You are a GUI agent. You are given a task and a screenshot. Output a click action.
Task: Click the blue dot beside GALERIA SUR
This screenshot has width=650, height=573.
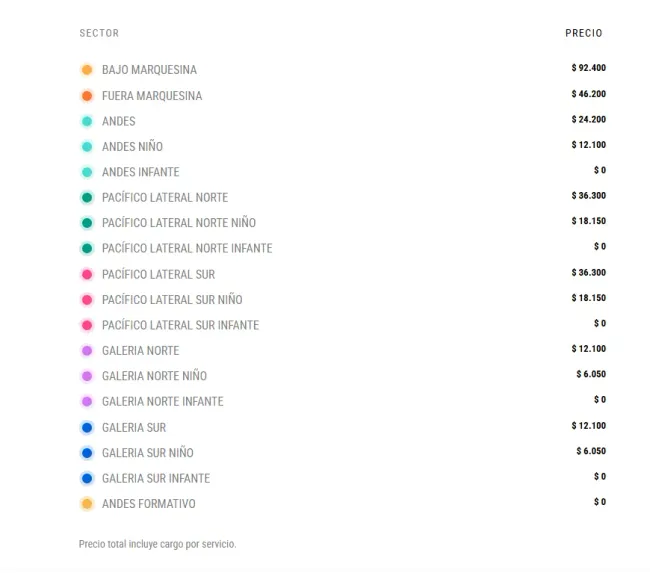coord(87,428)
